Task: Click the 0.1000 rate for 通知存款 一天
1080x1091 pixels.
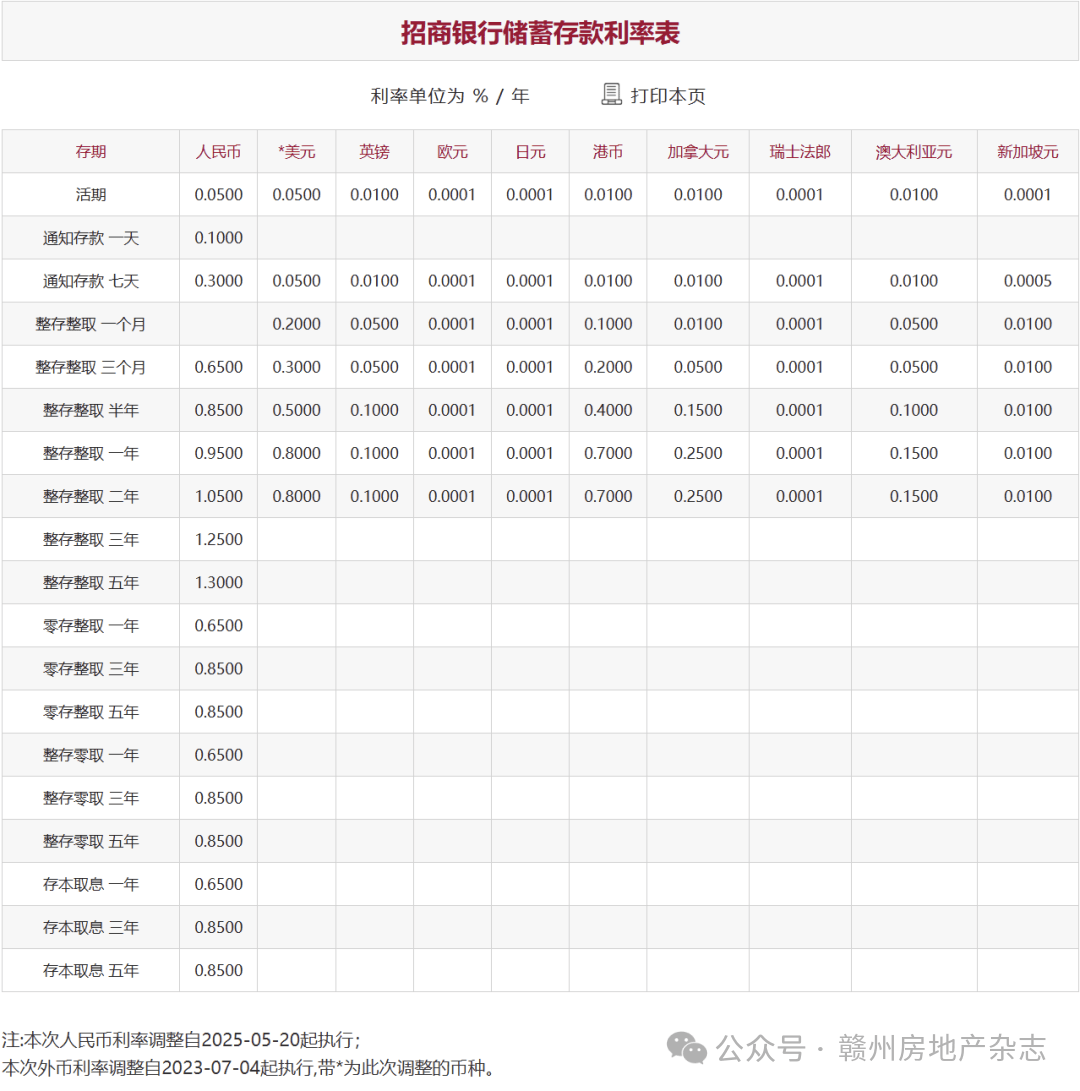Action: [x=219, y=238]
